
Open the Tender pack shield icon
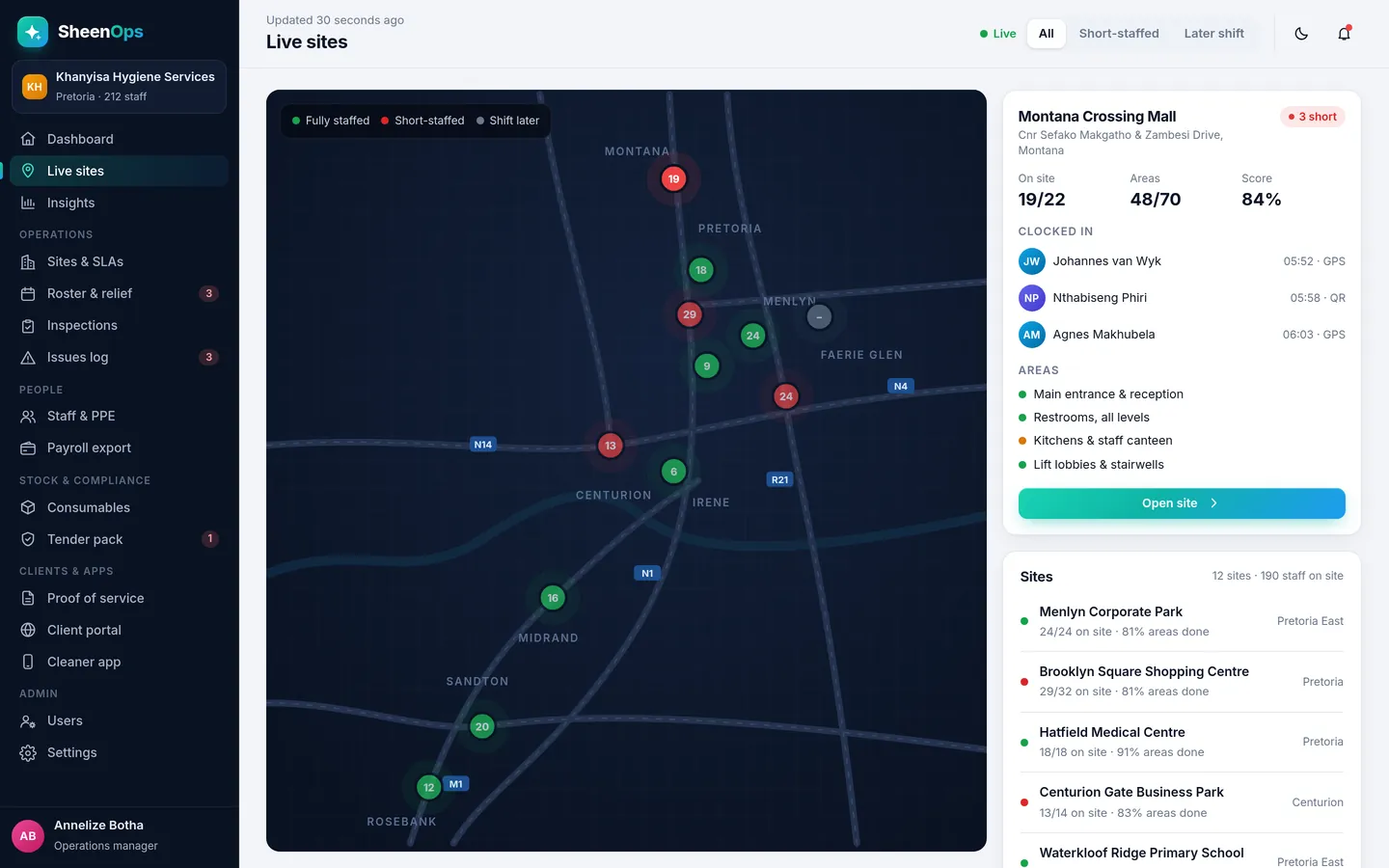click(x=28, y=539)
